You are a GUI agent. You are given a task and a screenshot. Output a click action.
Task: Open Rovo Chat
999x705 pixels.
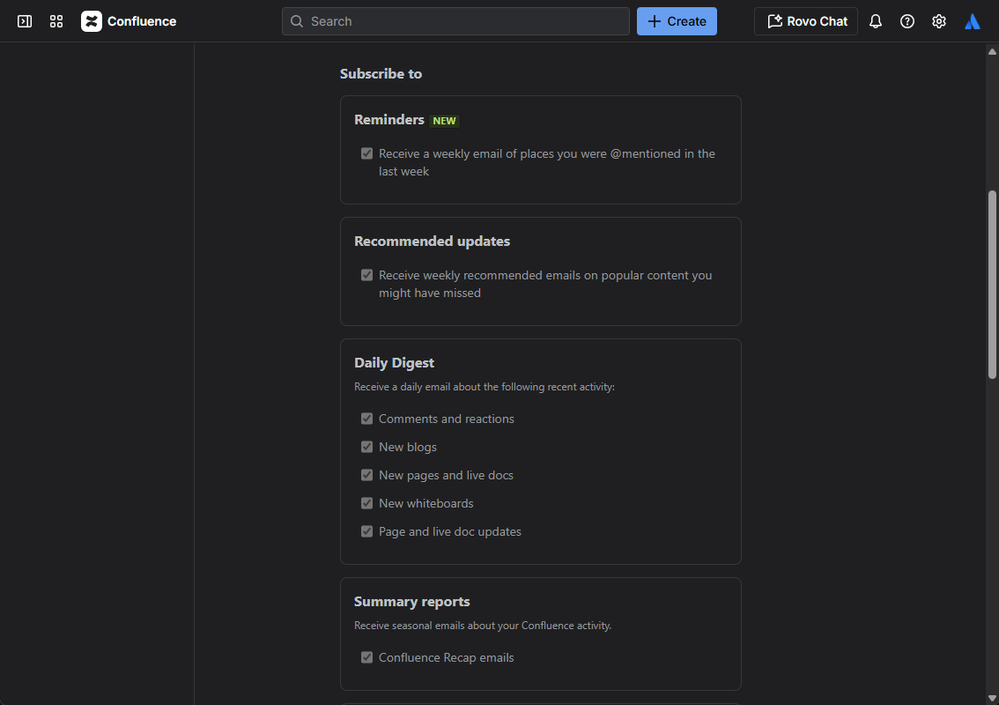pyautogui.click(x=806, y=22)
